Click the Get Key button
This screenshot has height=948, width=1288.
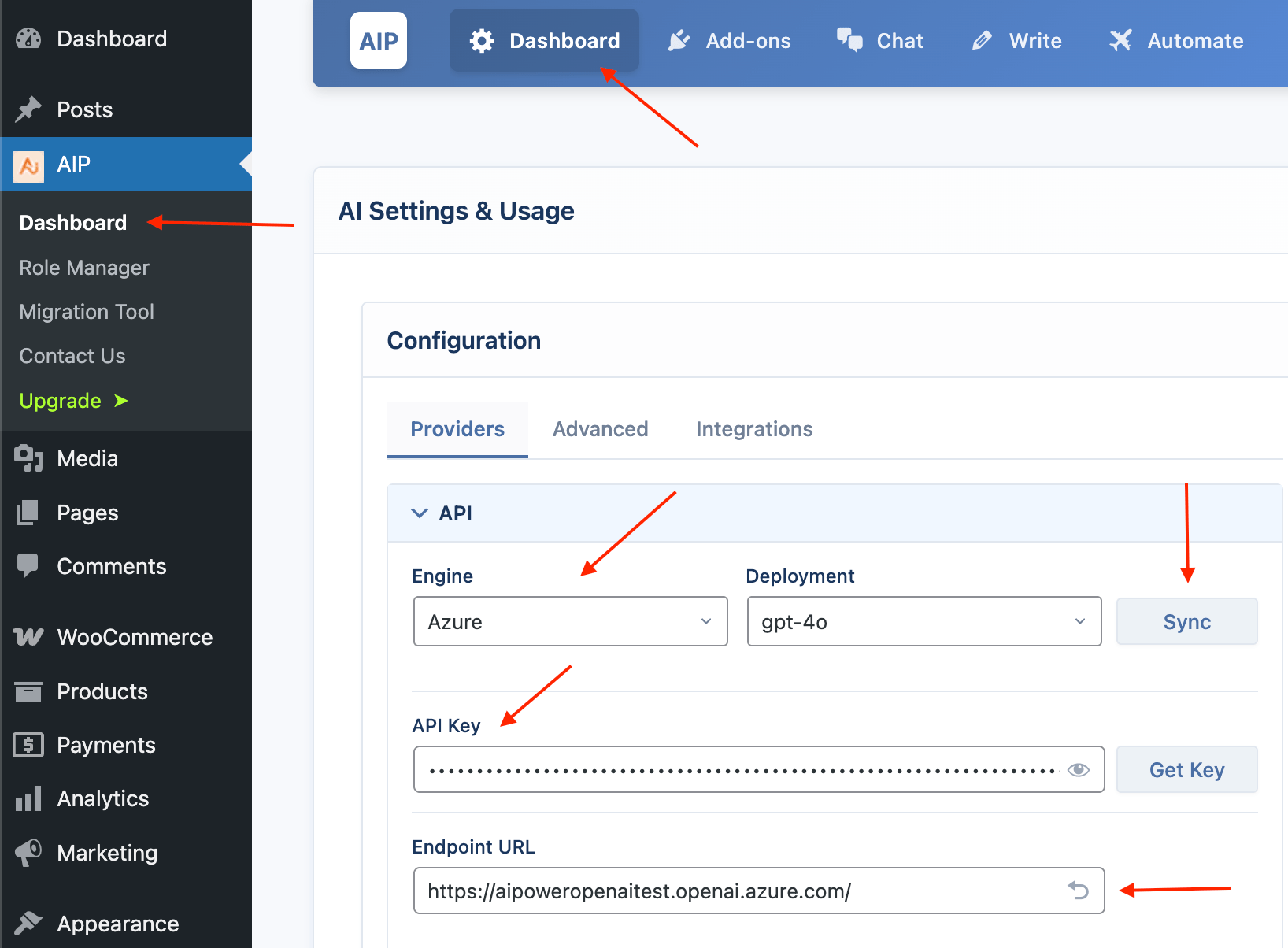[x=1187, y=769]
